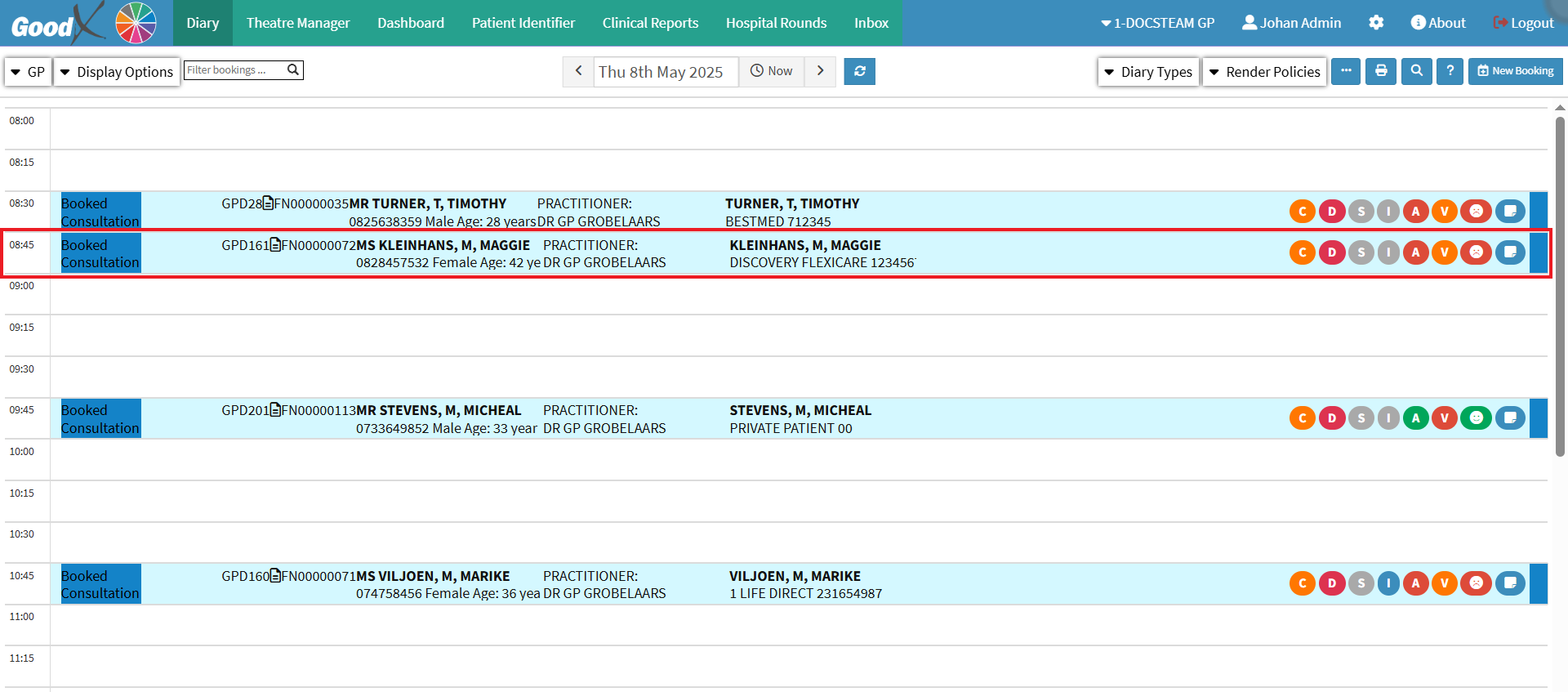Open the Diary tab
Viewport: 1568px width, 692px height.
203,23
